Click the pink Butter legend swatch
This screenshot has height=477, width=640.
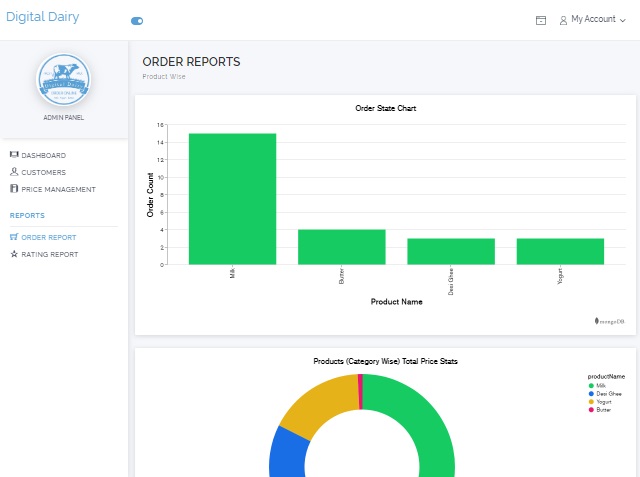(591, 410)
